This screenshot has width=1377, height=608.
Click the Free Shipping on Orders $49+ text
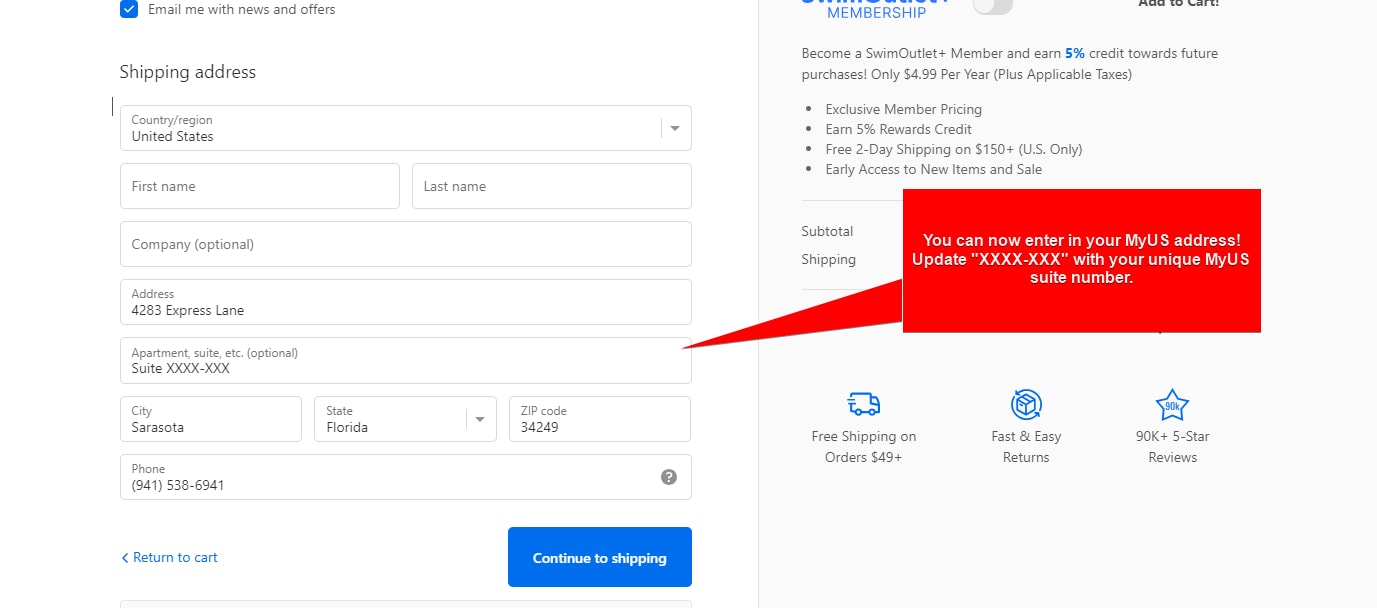(x=864, y=447)
